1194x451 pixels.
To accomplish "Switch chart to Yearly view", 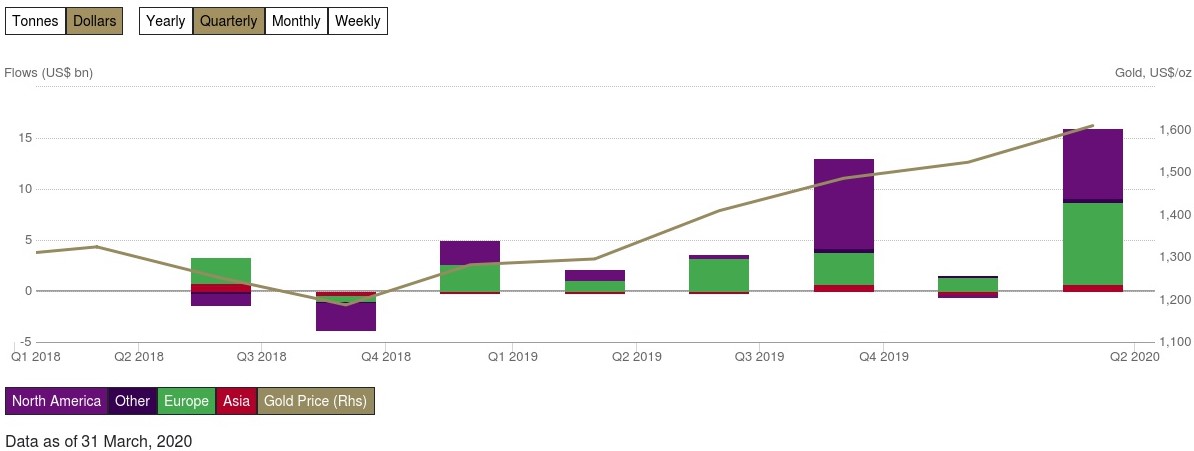I will [x=165, y=21].
